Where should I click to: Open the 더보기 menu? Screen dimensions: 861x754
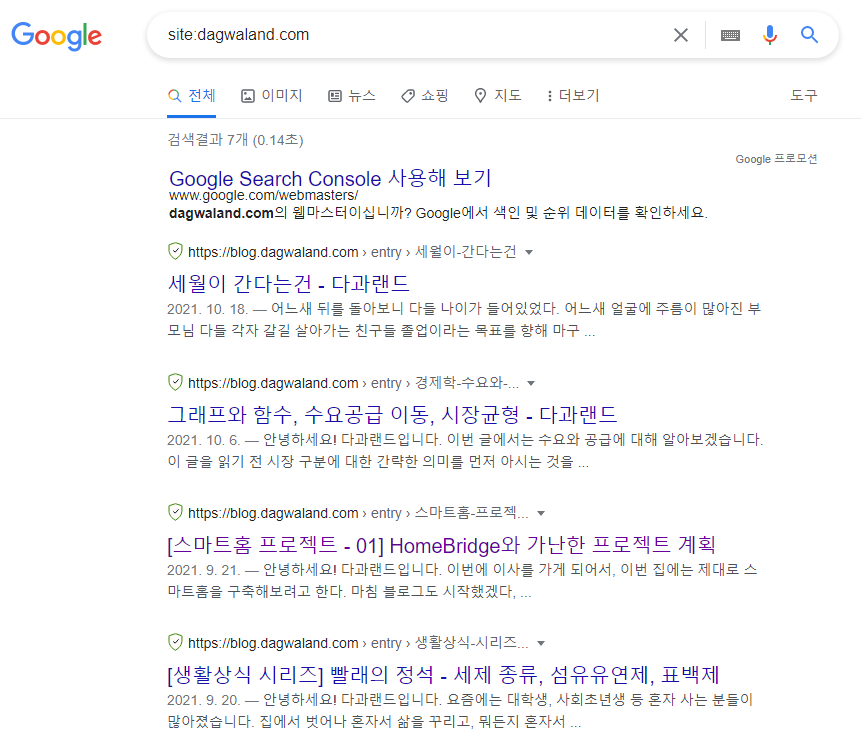(573, 96)
